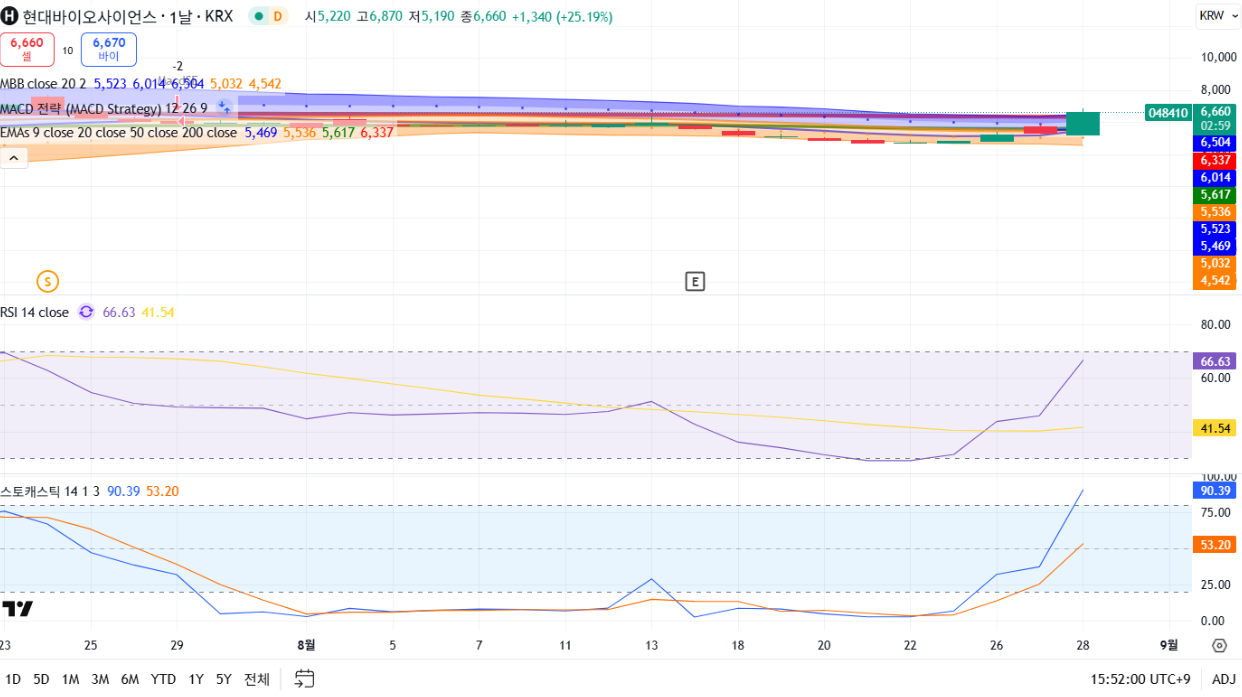Click the green 5,617 EMA price label
This screenshot has height=697, width=1242.
pyautogui.click(x=1216, y=195)
